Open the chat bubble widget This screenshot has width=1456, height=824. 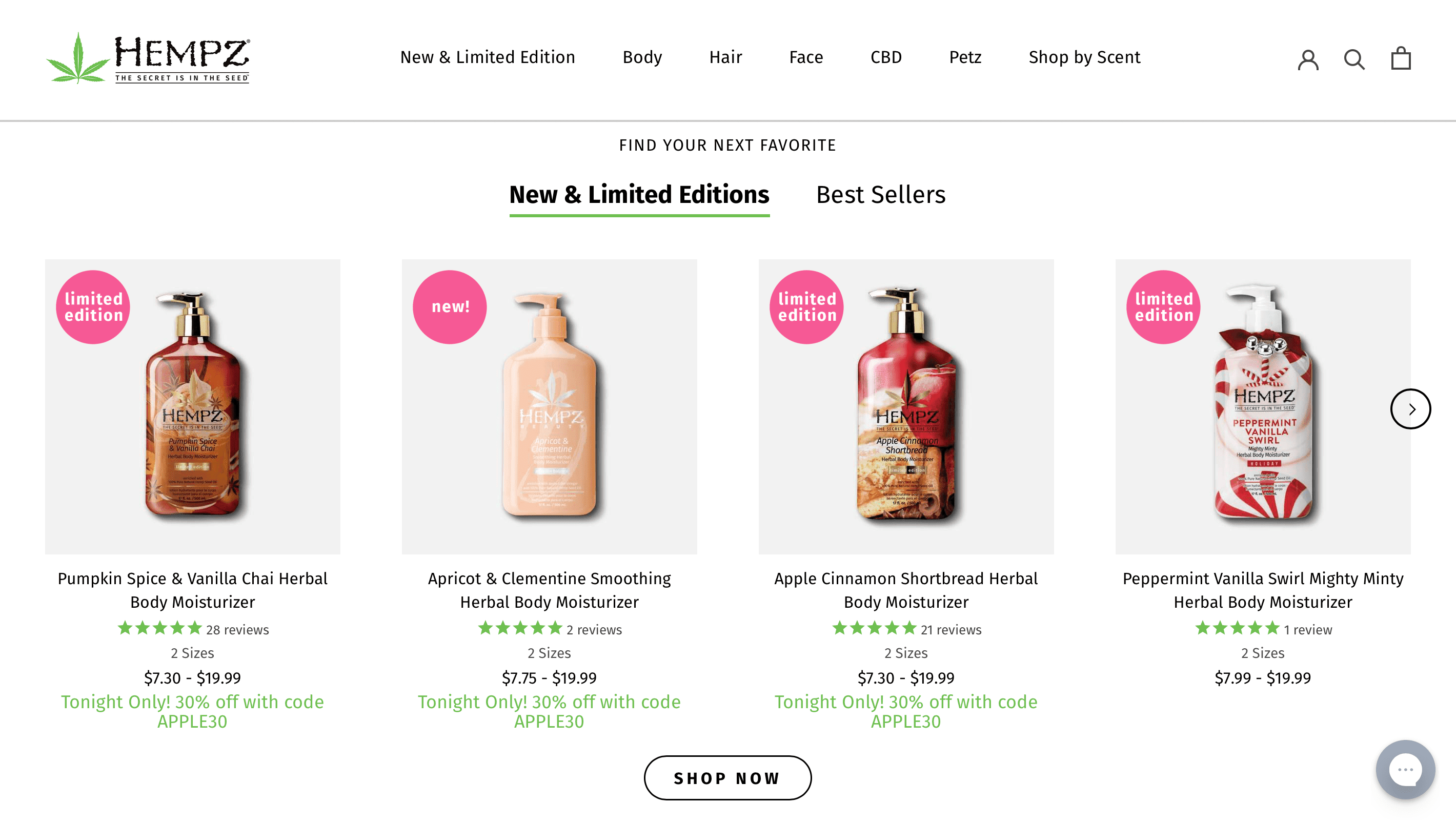pos(1405,770)
